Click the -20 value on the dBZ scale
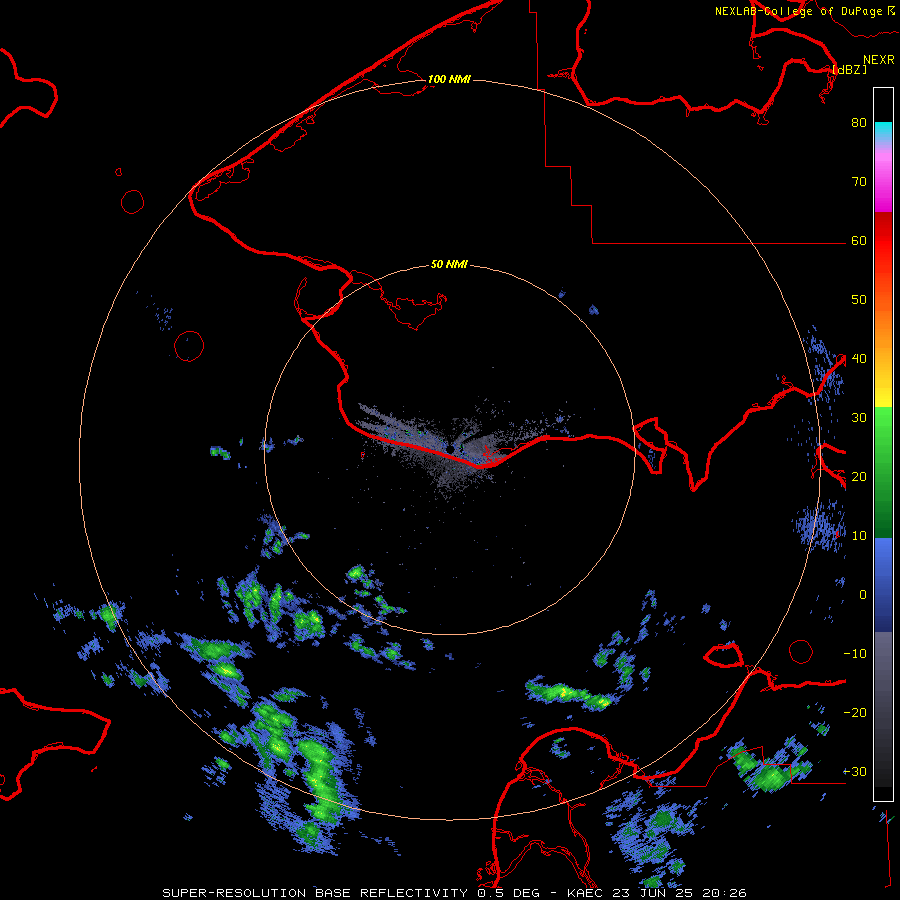Screen dimensions: 900x900 click(x=855, y=713)
